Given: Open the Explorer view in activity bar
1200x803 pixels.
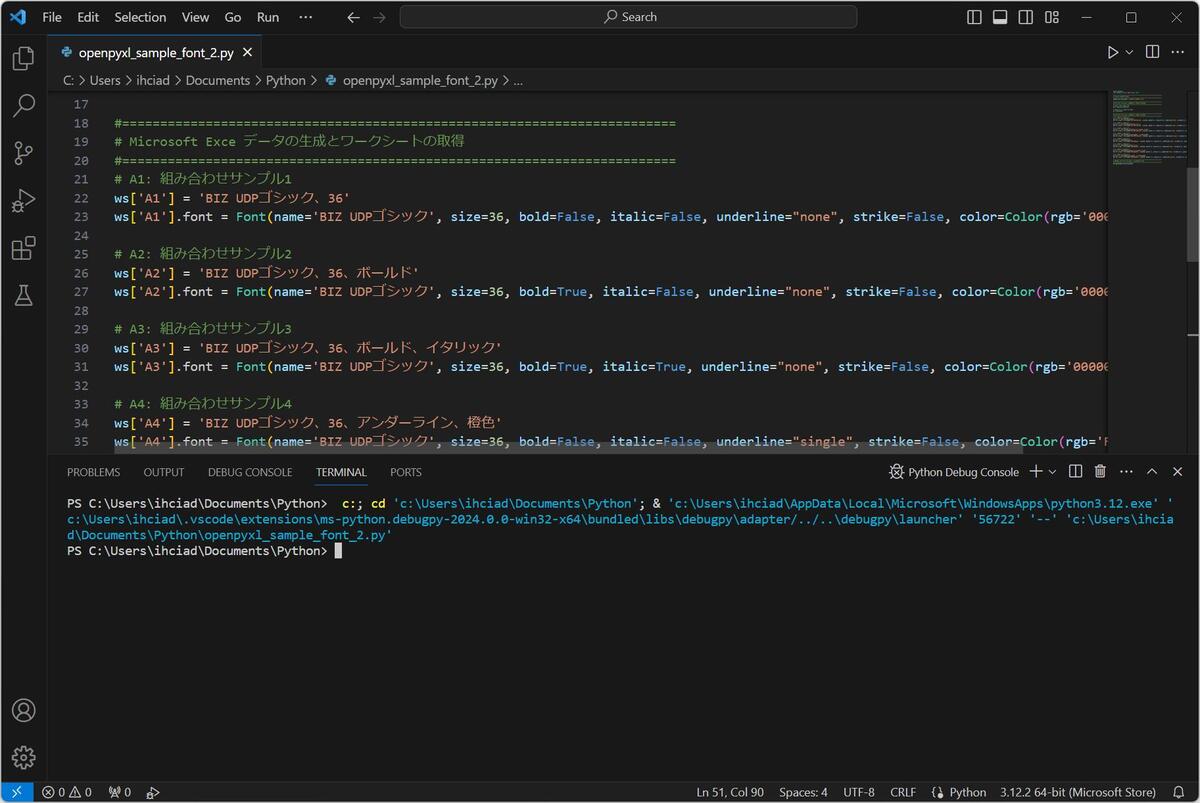Looking at the screenshot, I should point(23,59).
